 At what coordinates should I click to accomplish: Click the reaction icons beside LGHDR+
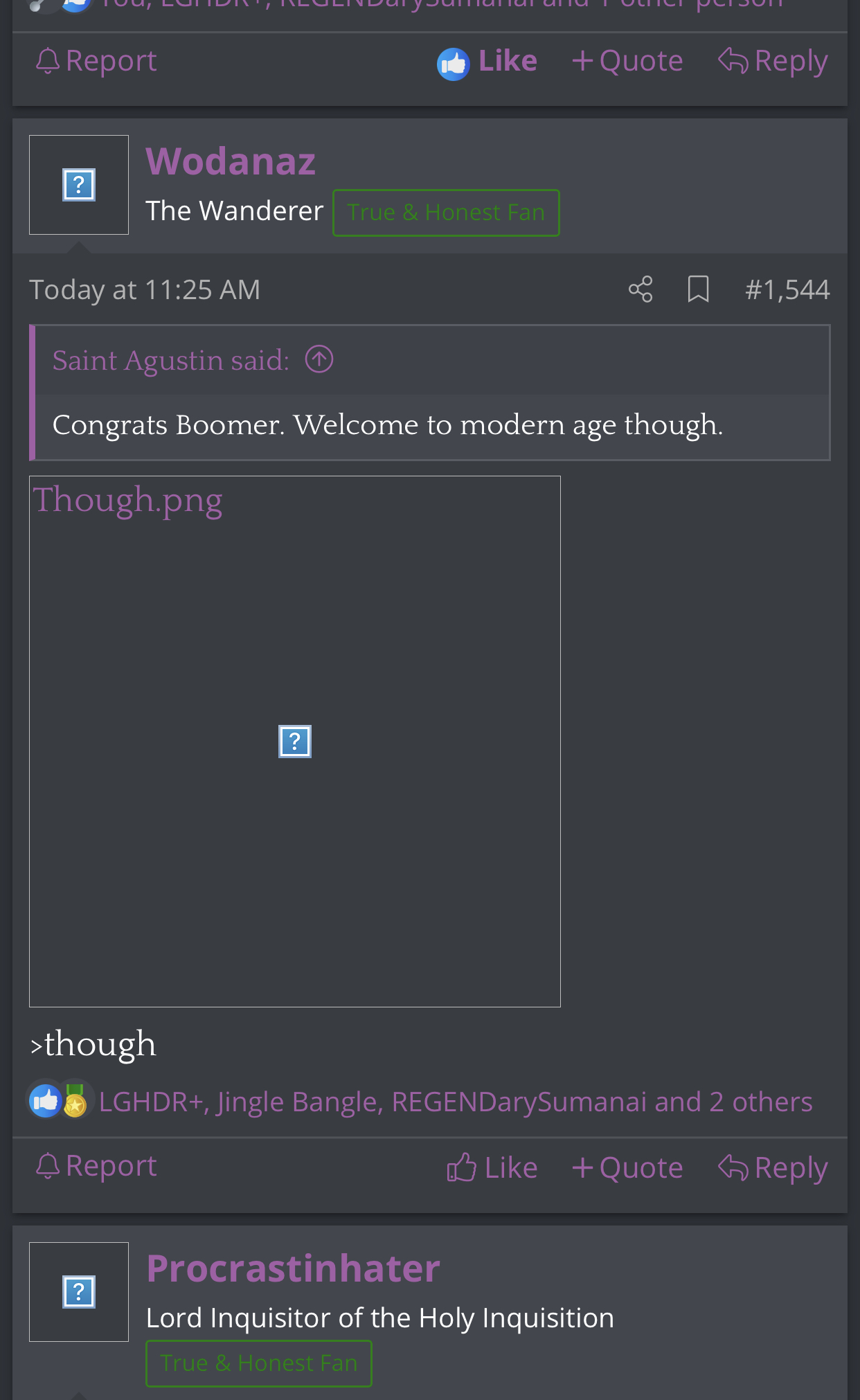[59, 1100]
